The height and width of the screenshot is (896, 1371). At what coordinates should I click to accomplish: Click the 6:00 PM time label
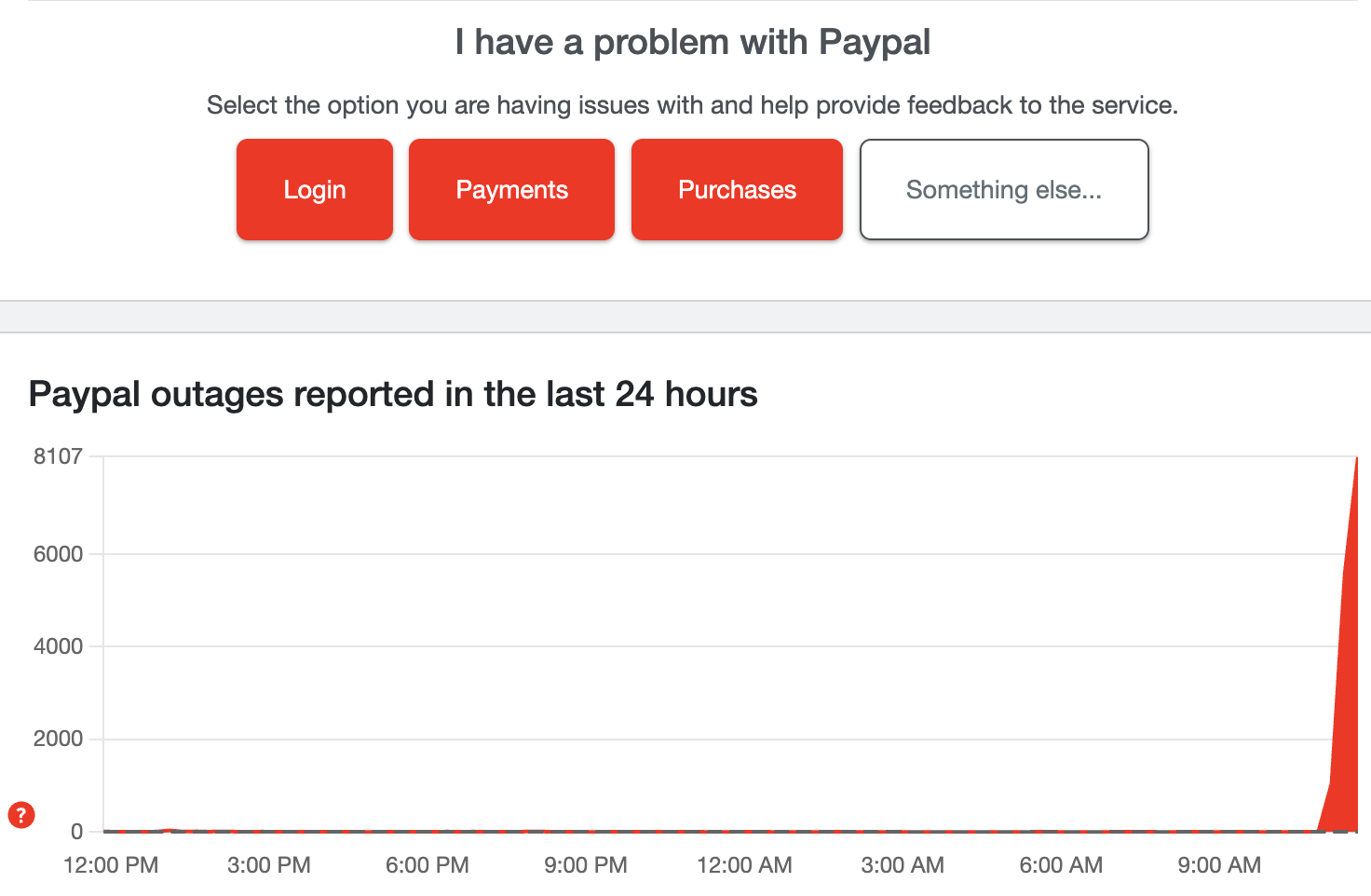tap(427, 864)
